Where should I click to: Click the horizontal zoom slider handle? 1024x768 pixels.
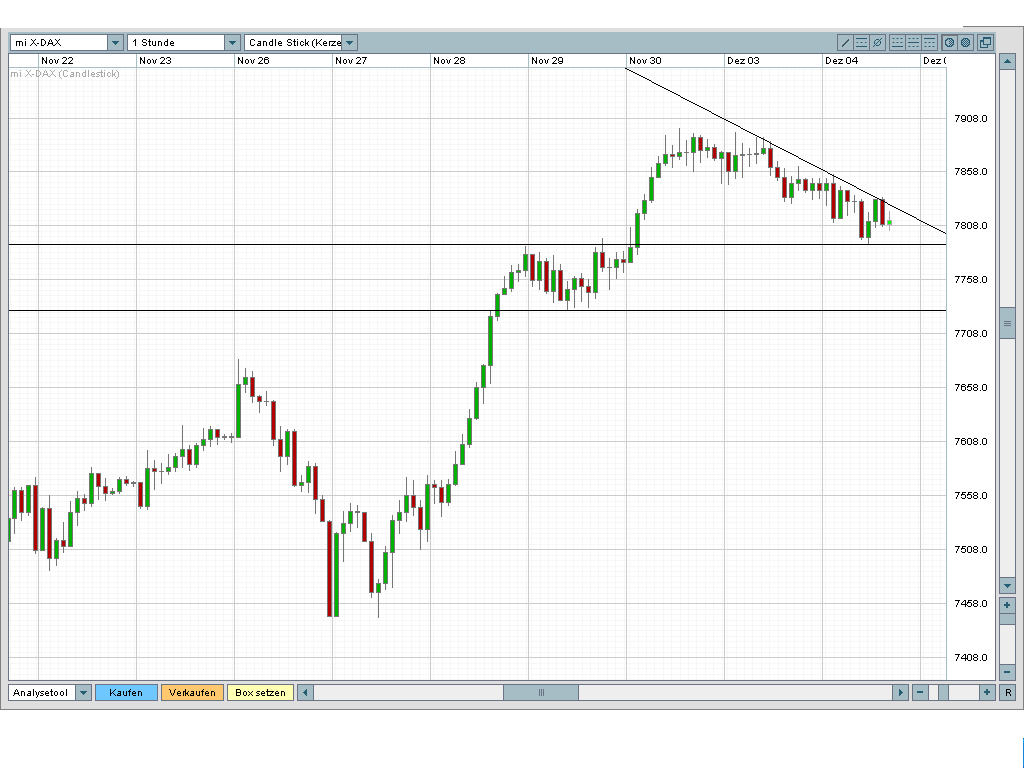click(x=943, y=692)
